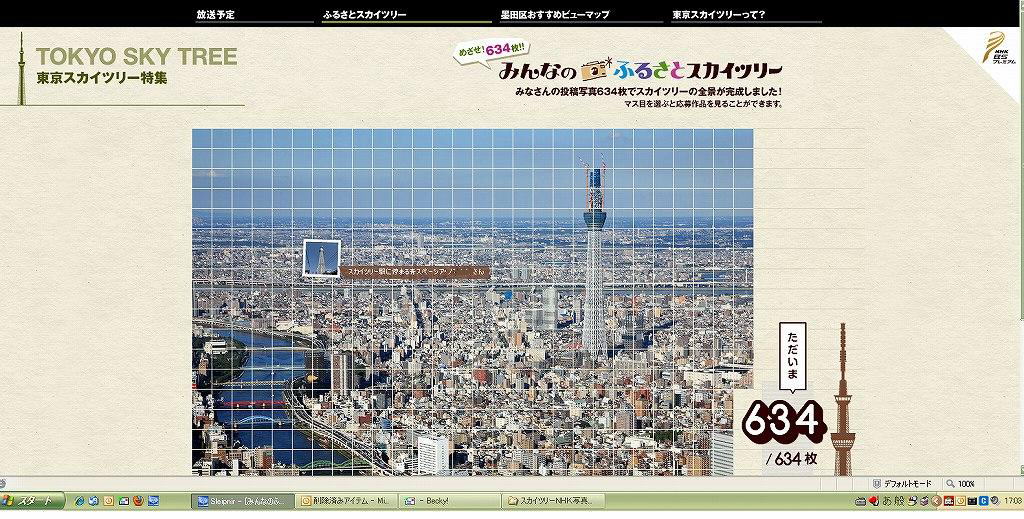Click the 17:03 system clock
Viewport: 1024px width, 519px height.
tap(1014, 501)
